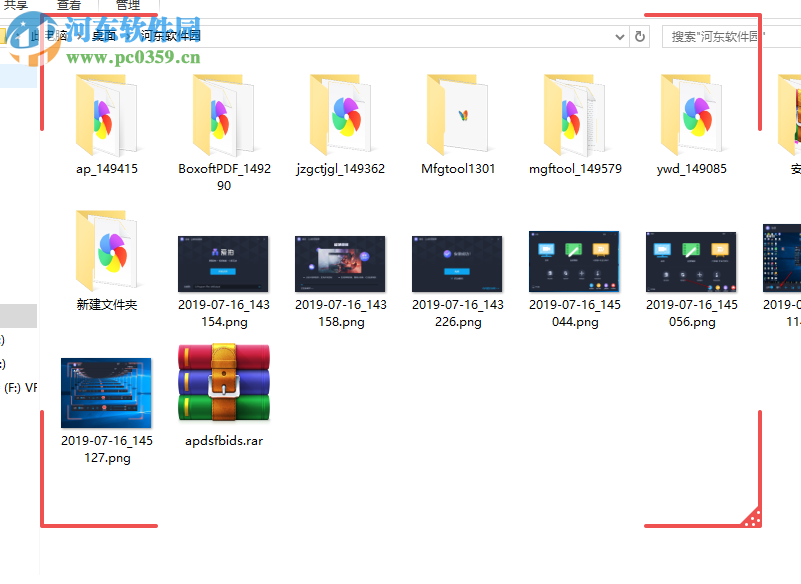Click the refresh button next to address bar
Screen dimensions: 801x584
pyautogui.click(x=640, y=37)
